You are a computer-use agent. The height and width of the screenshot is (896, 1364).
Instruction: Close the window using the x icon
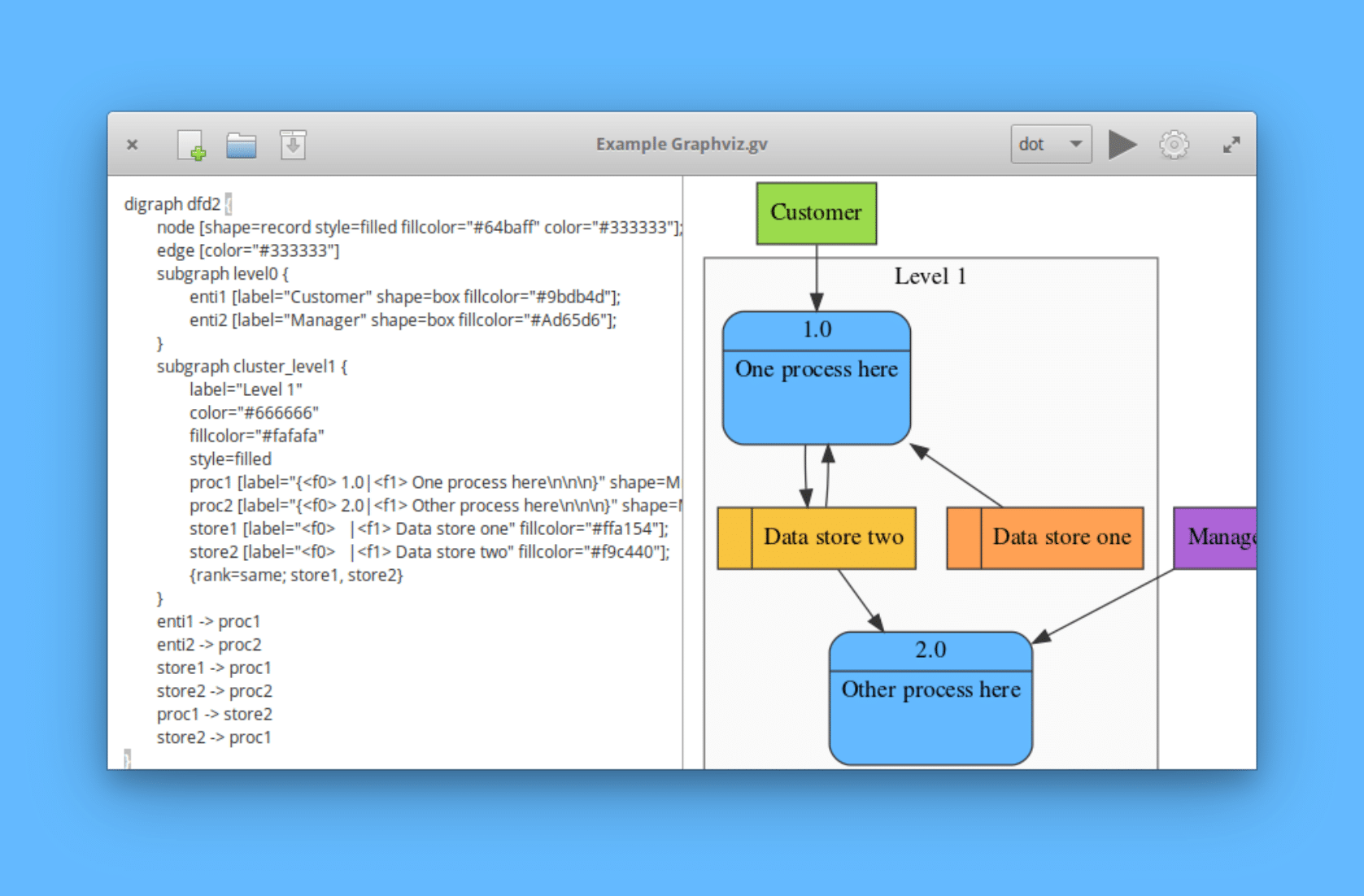pos(132,145)
